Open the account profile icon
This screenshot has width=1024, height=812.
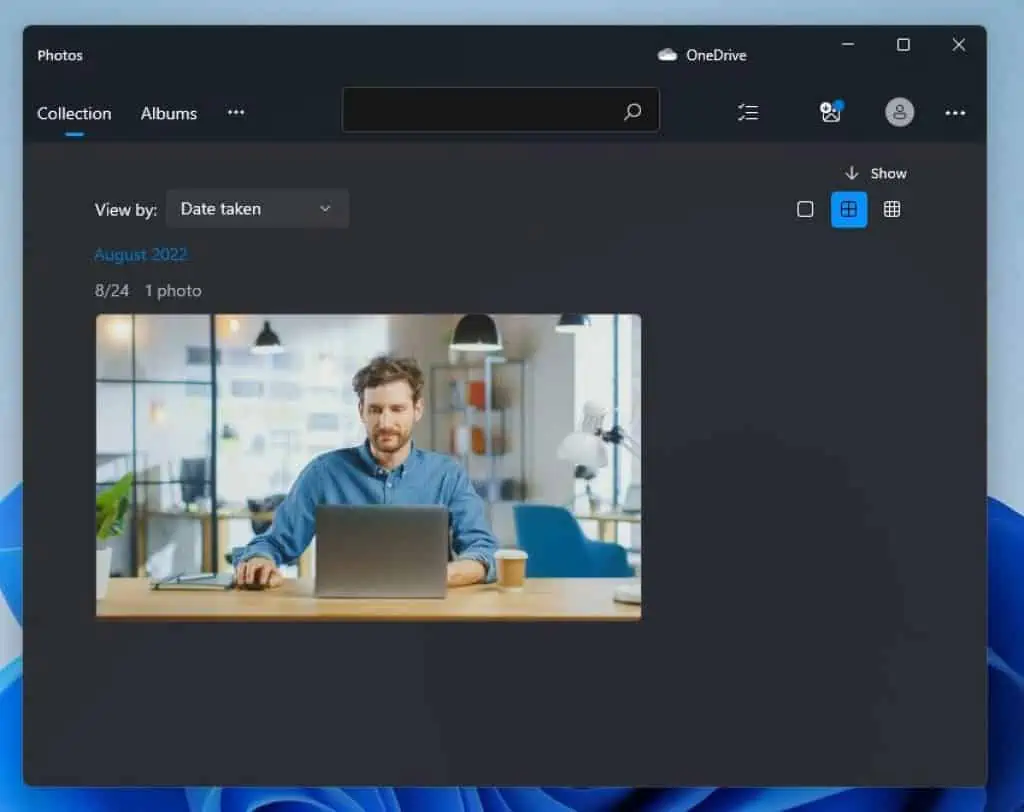coord(899,112)
